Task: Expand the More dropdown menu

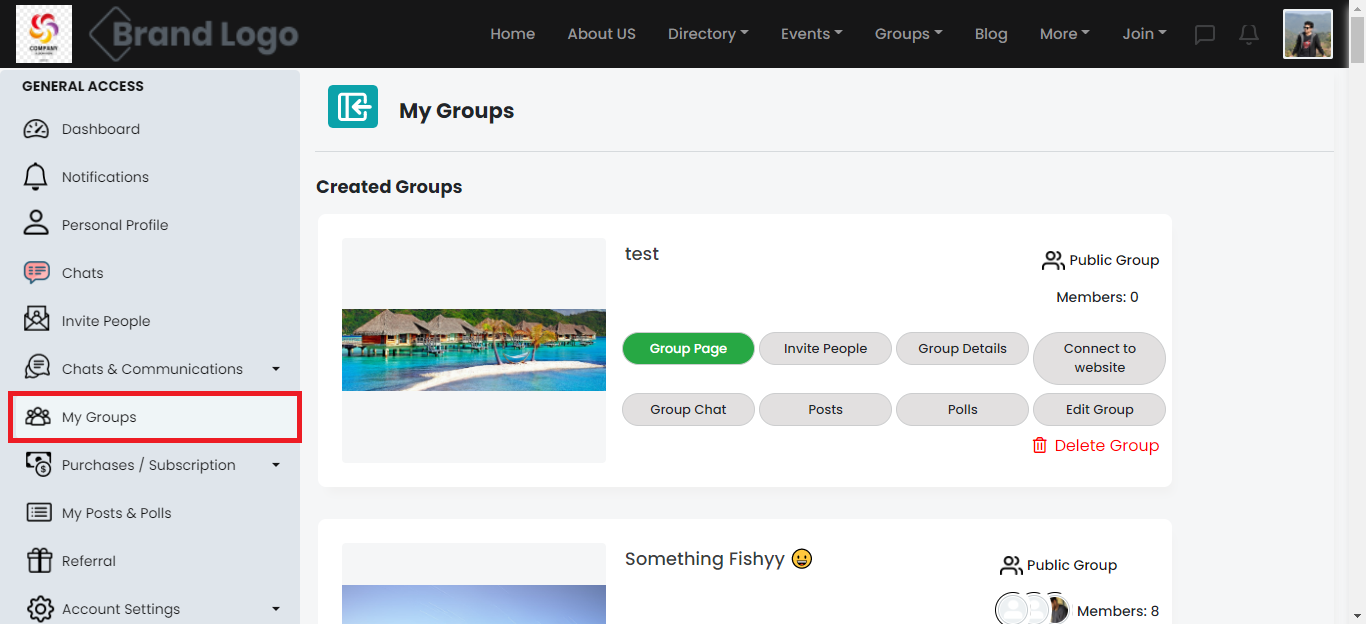Action: click(1064, 34)
